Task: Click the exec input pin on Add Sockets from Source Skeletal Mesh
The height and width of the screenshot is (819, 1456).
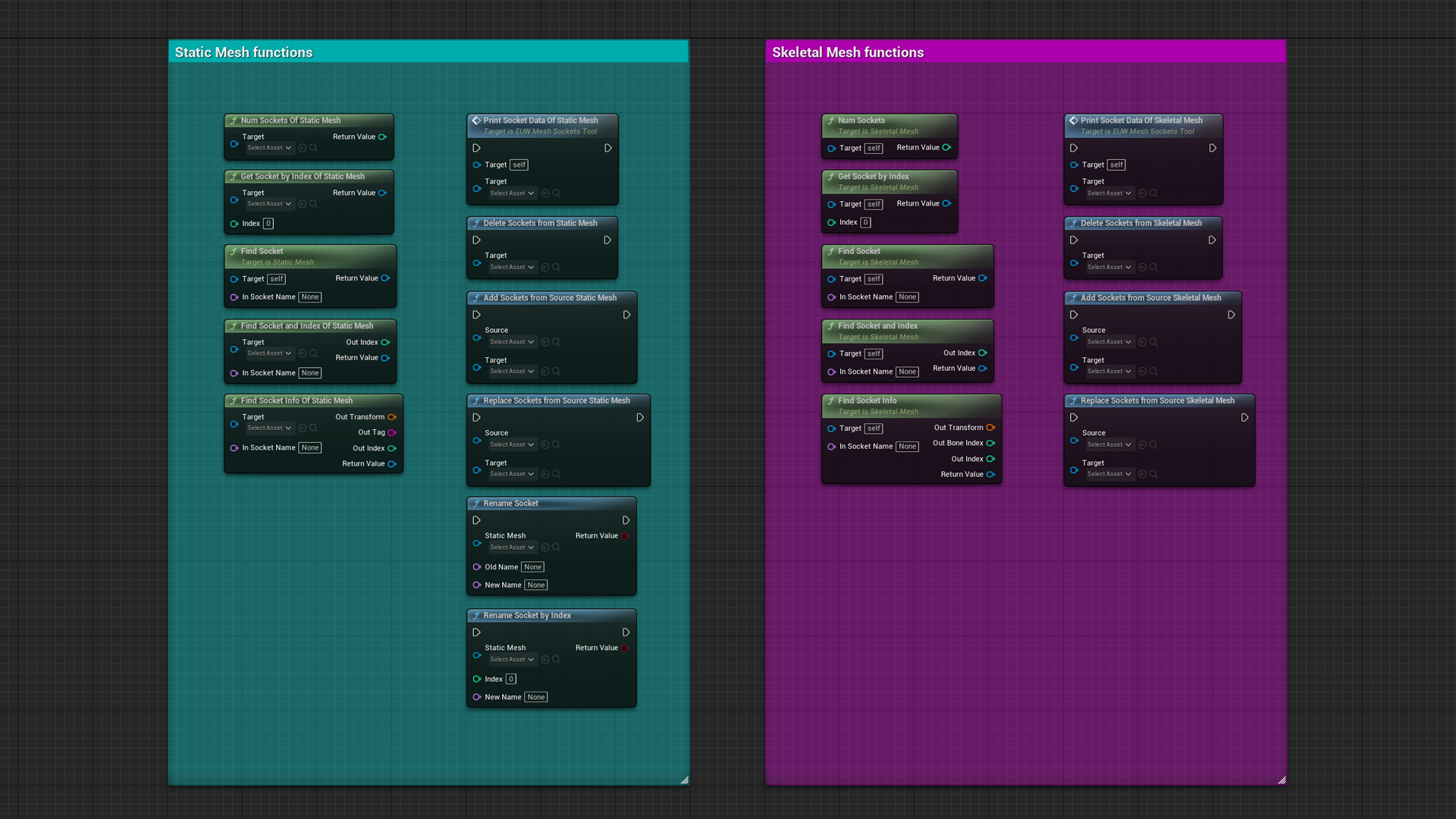Action: point(1075,315)
